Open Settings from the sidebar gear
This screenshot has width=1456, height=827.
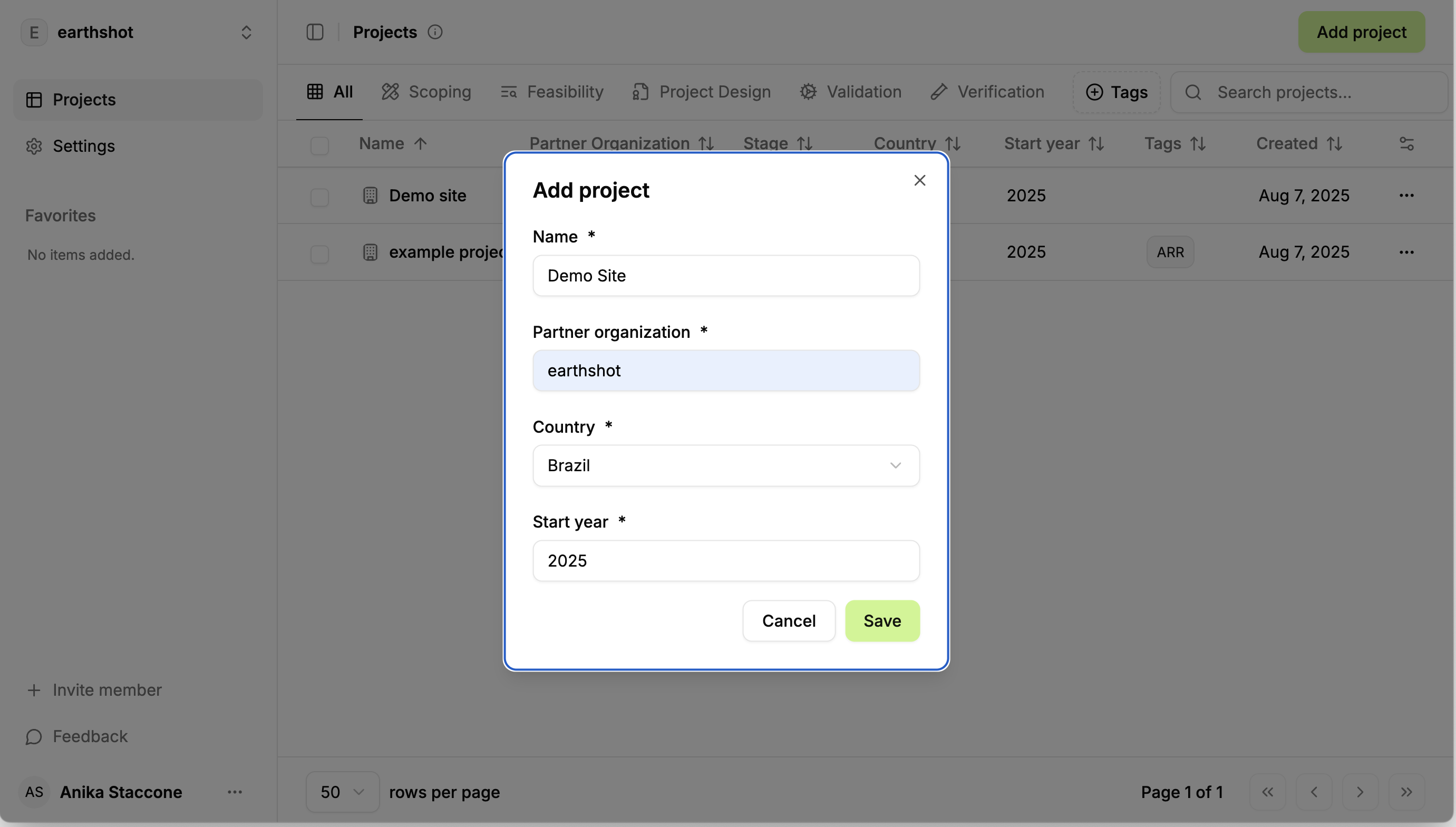34,146
